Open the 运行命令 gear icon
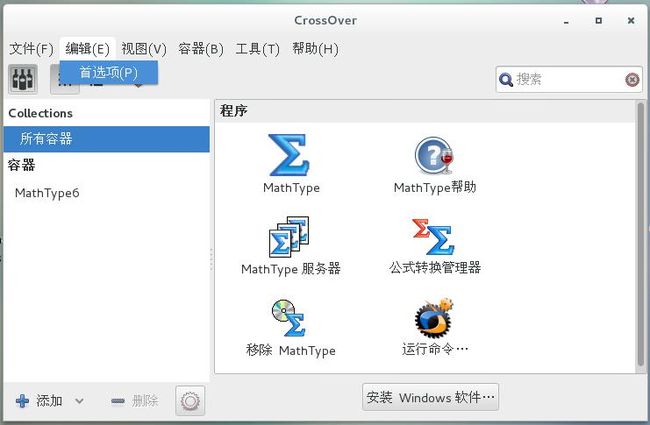The image size is (650, 425). click(434, 318)
